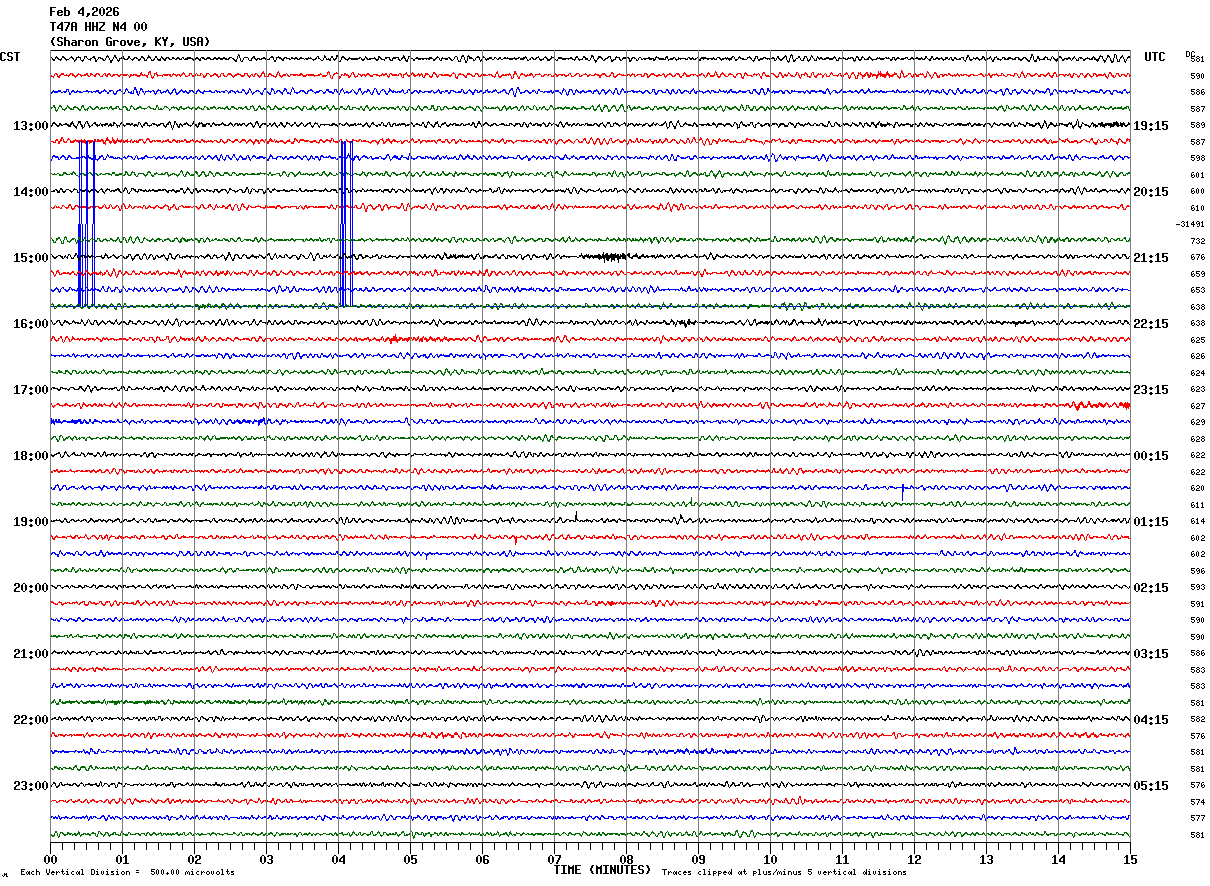
Task: Click the minute 05 axis tick label
Action: [x=410, y=859]
